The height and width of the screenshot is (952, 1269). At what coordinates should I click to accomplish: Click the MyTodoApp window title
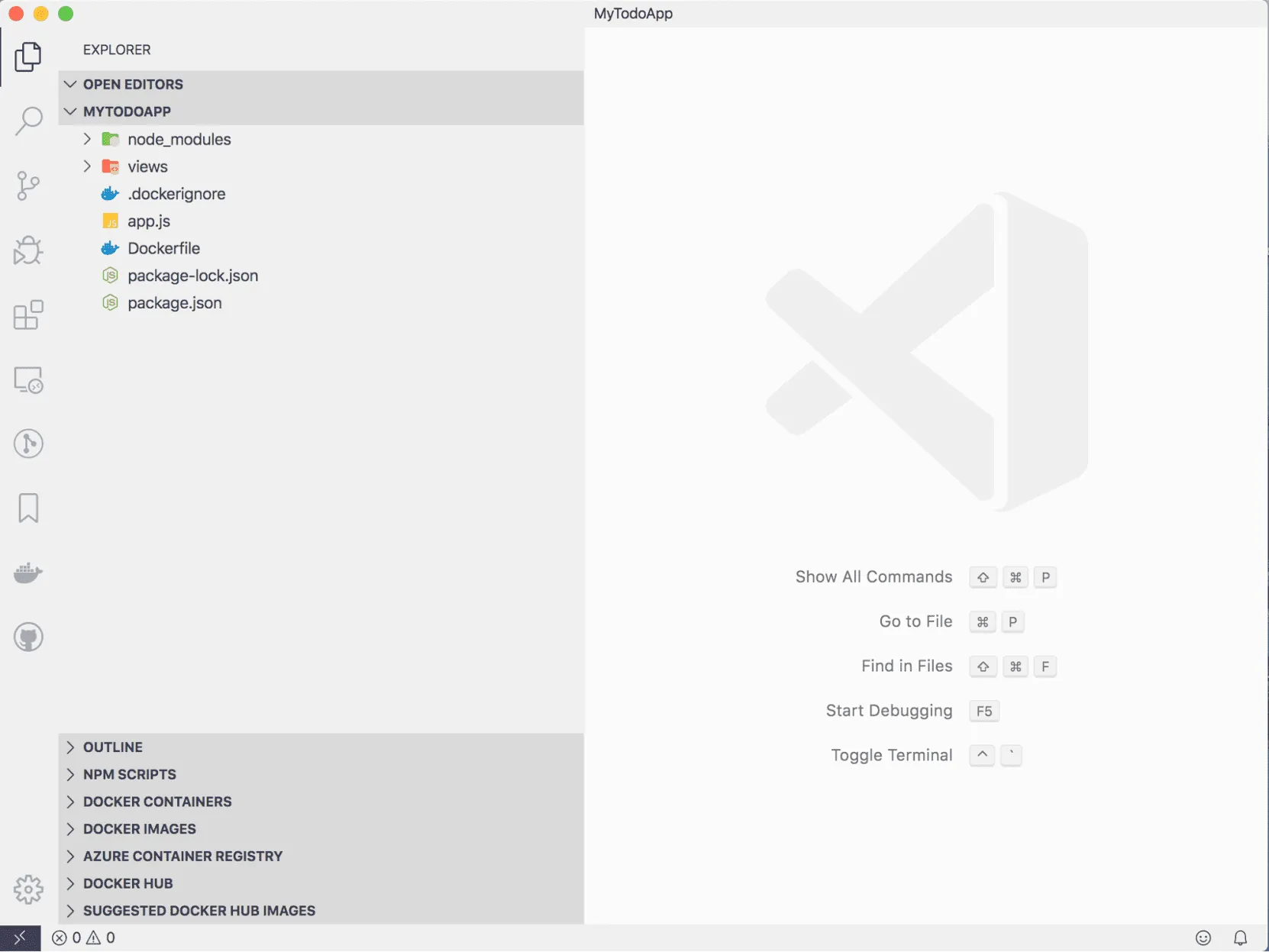pyautogui.click(x=633, y=14)
